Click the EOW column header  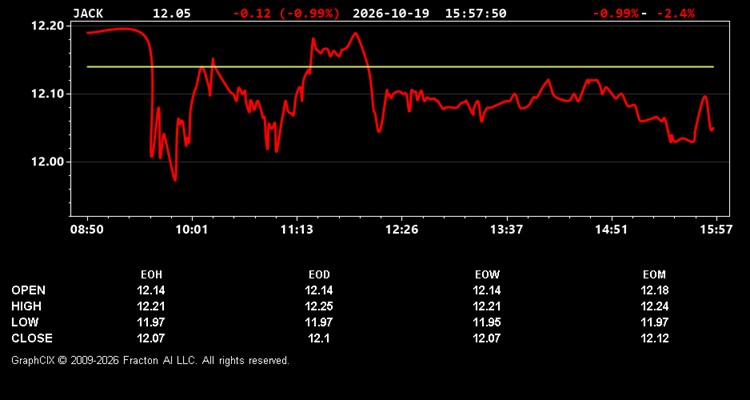(487, 275)
